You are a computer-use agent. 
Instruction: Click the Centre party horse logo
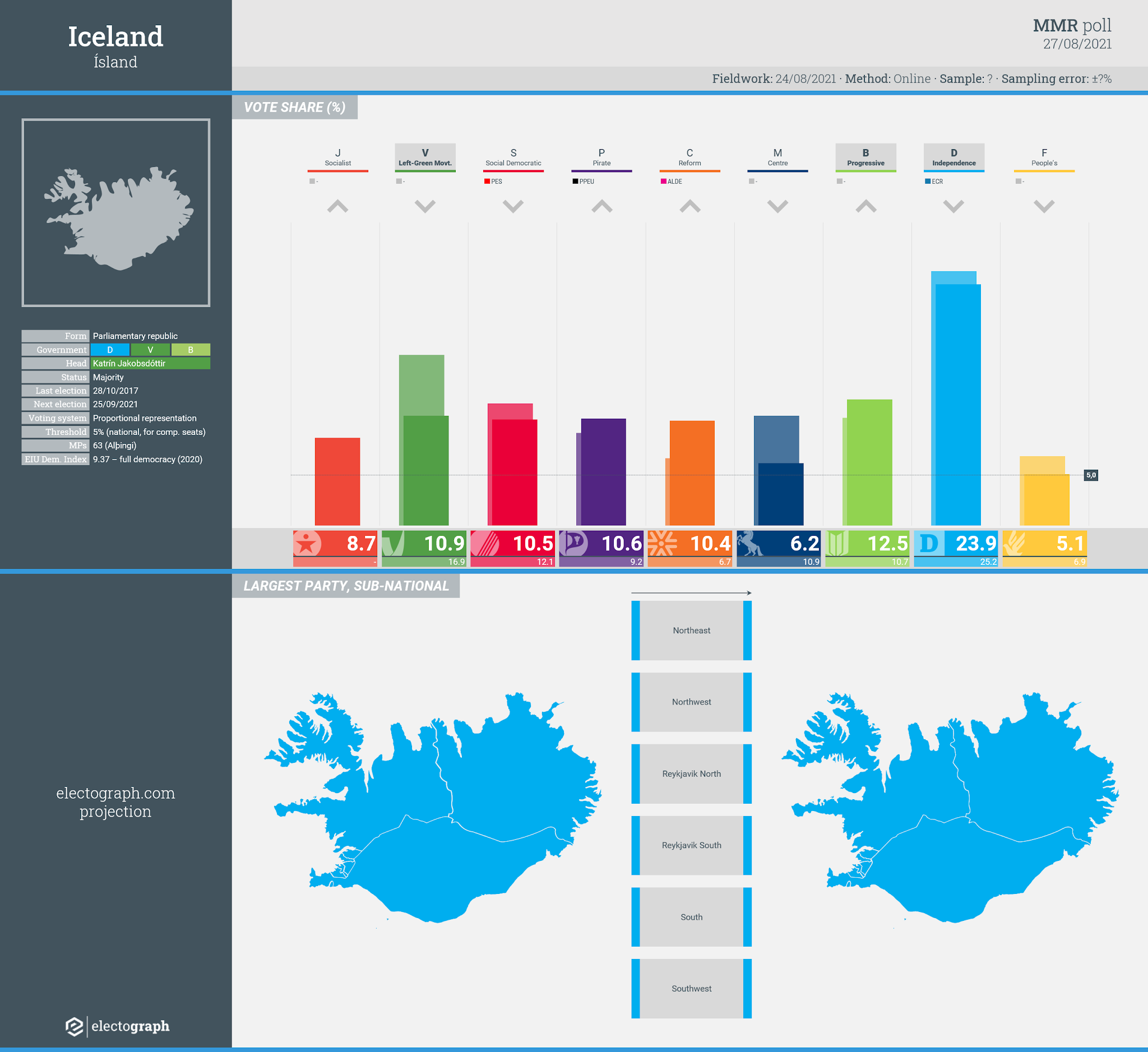pyautogui.click(x=750, y=544)
